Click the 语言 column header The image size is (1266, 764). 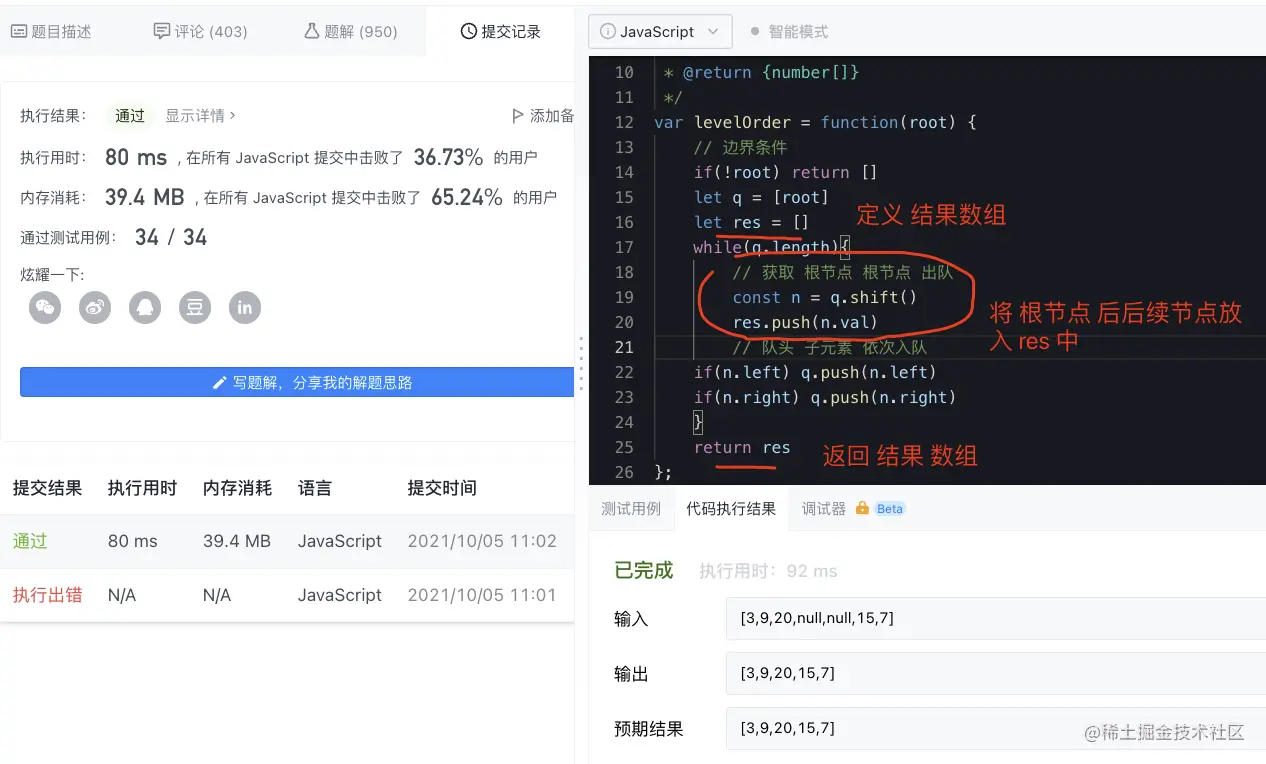315,488
